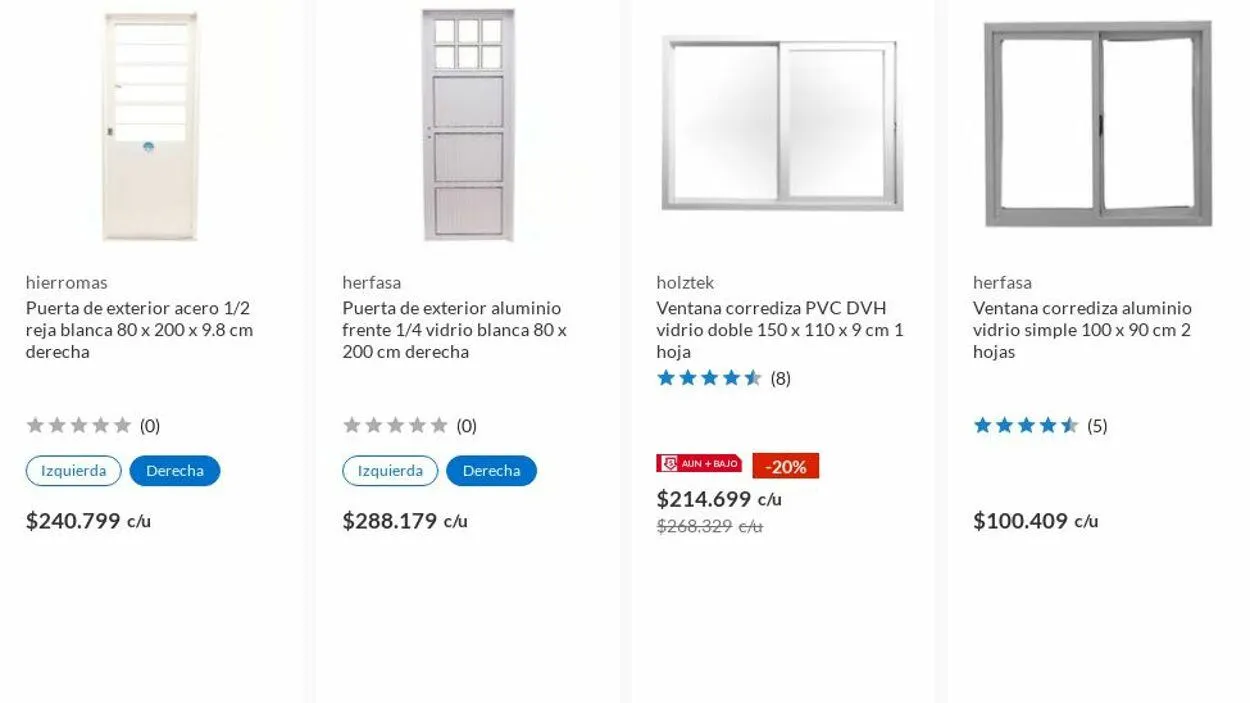This screenshot has height=703, width=1250.
Task: View holztek PVC sliding window image
Action: pos(781,125)
